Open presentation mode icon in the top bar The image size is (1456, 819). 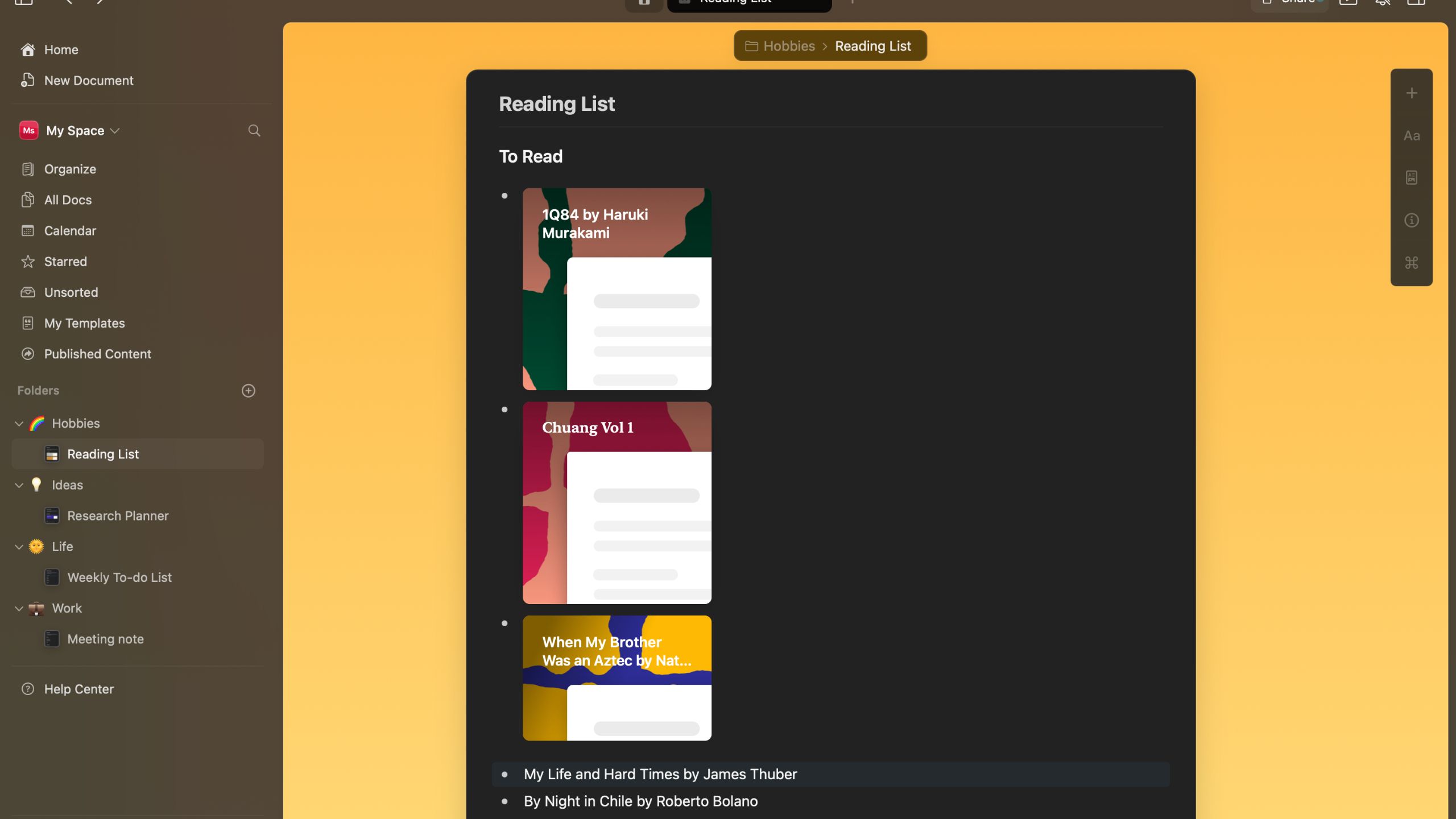[x=1349, y=3]
